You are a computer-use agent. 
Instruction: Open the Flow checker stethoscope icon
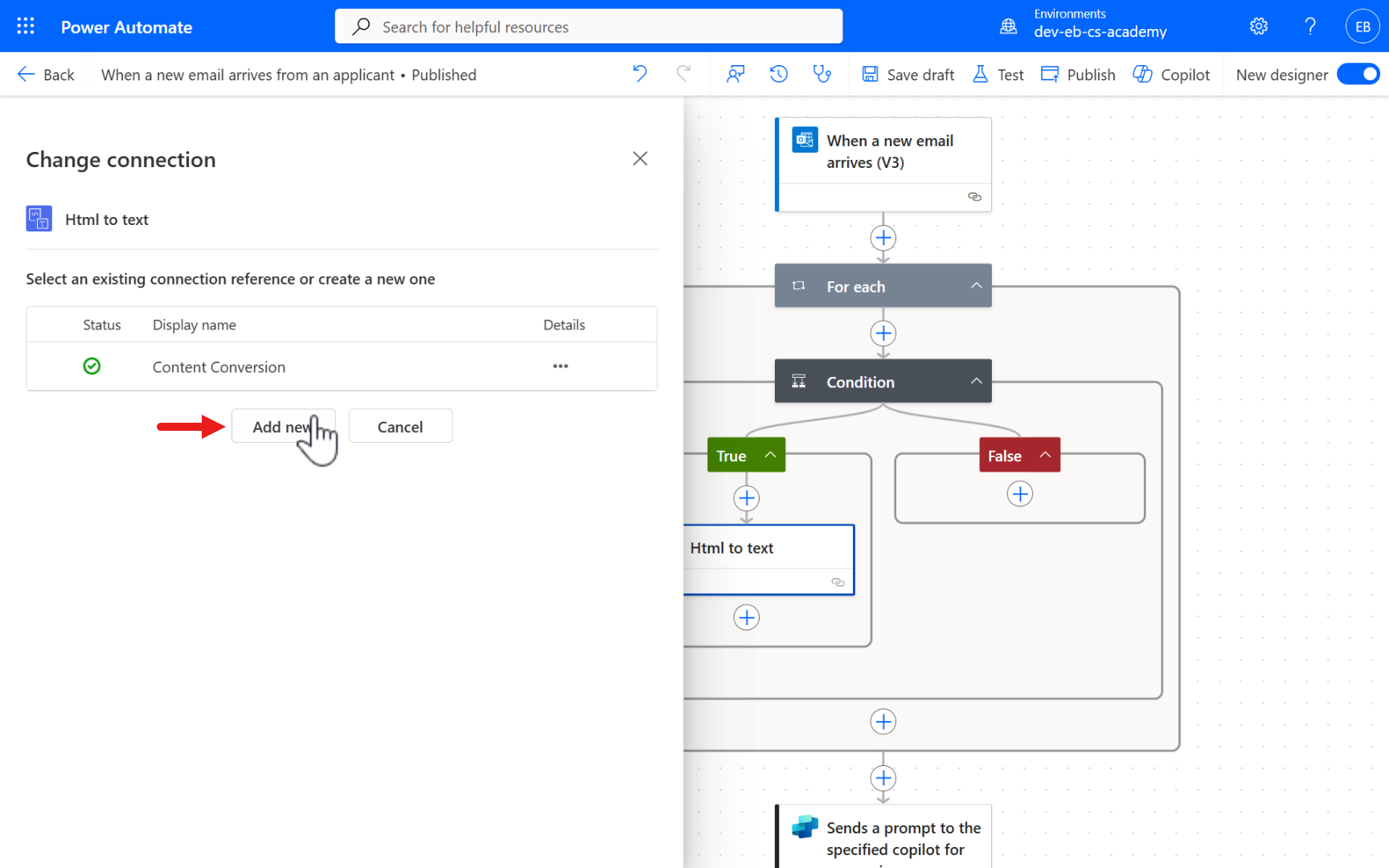tap(822, 75)
